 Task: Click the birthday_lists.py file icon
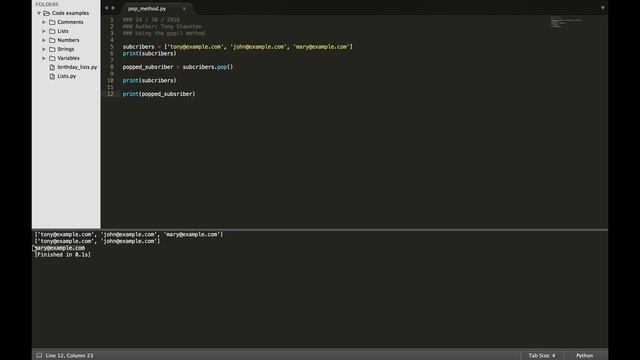point(52,67)
